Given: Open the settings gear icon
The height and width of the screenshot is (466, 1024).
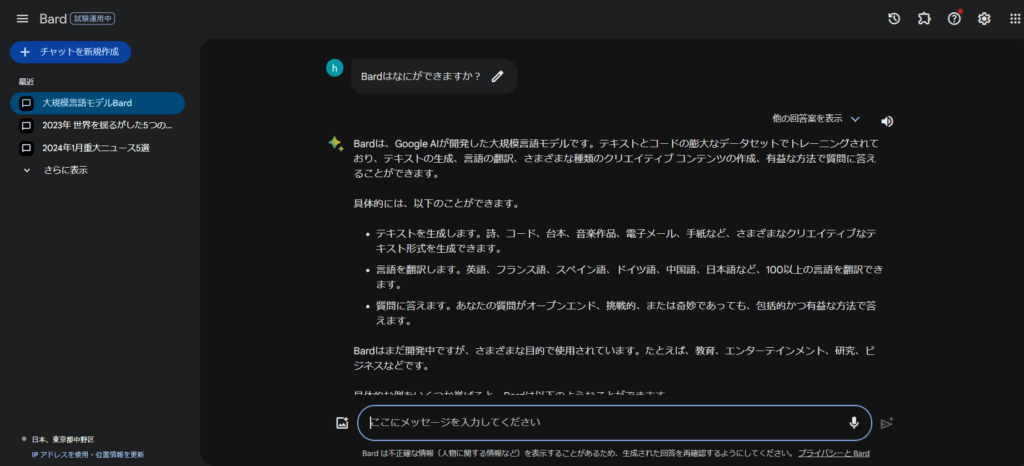Looking at the screenshot, I should [x=984, y=19].
